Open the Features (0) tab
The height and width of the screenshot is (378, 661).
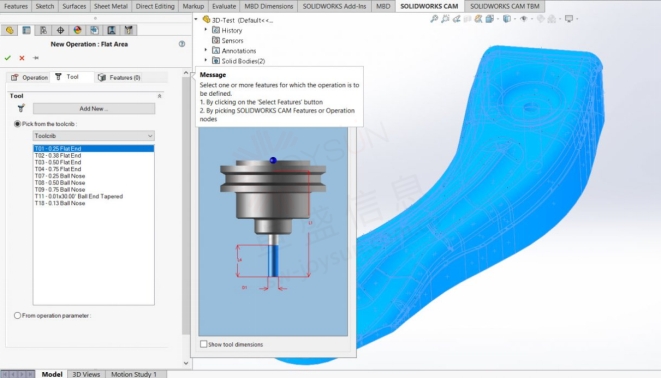coord(119,78)
